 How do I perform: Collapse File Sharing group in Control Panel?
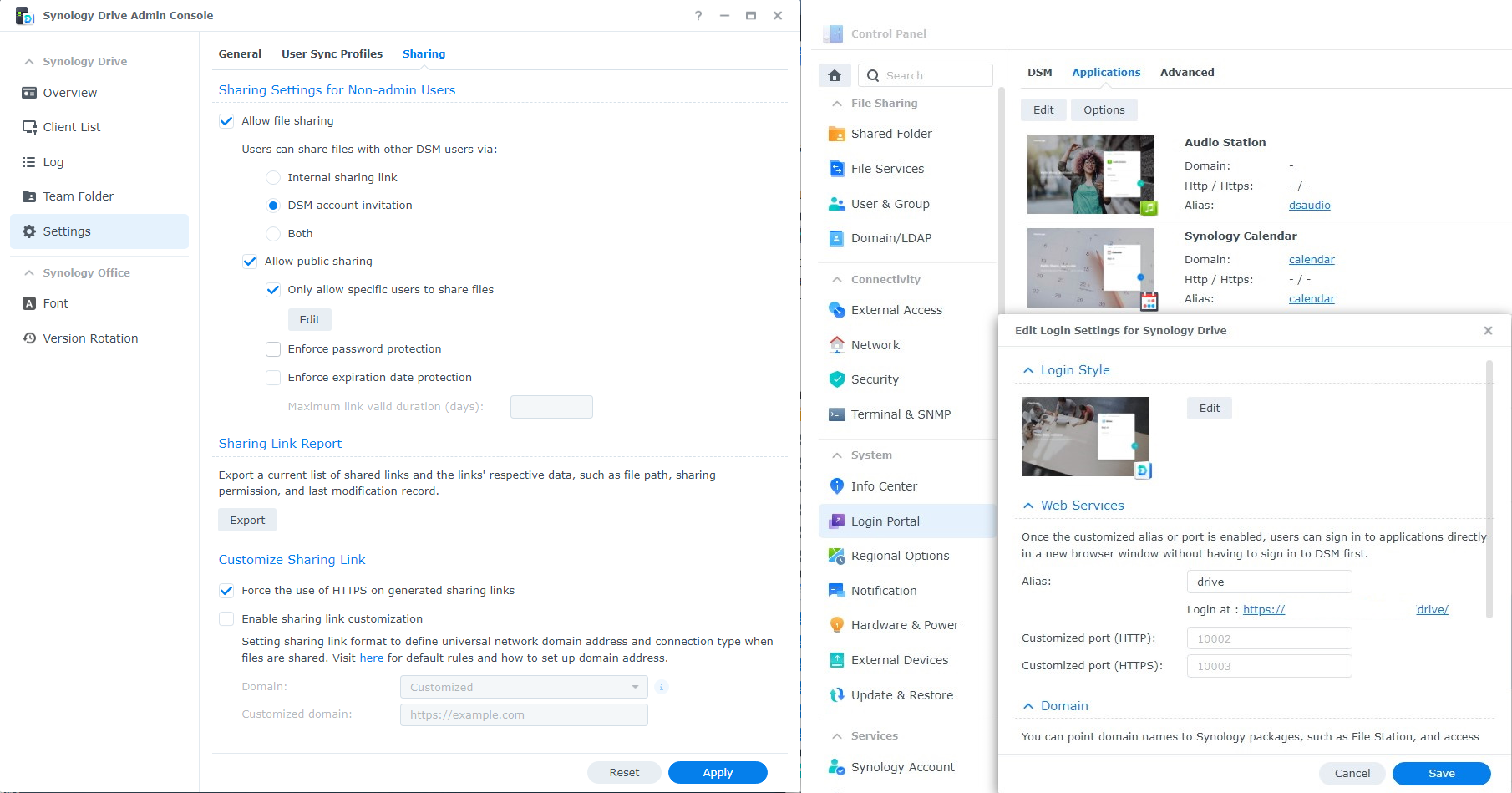837,104
